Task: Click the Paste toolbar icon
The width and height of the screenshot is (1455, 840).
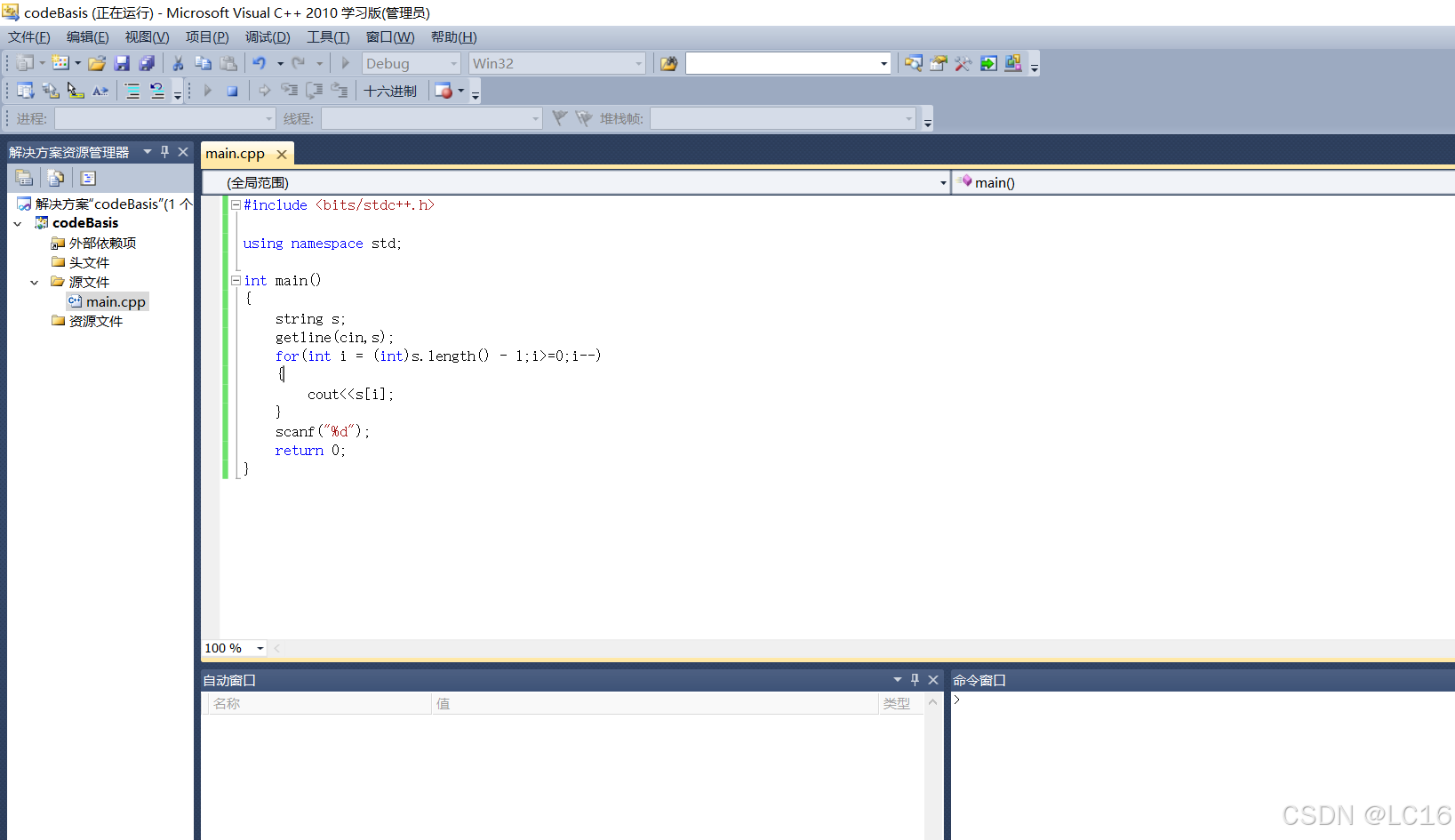Action: coord(228,62)
